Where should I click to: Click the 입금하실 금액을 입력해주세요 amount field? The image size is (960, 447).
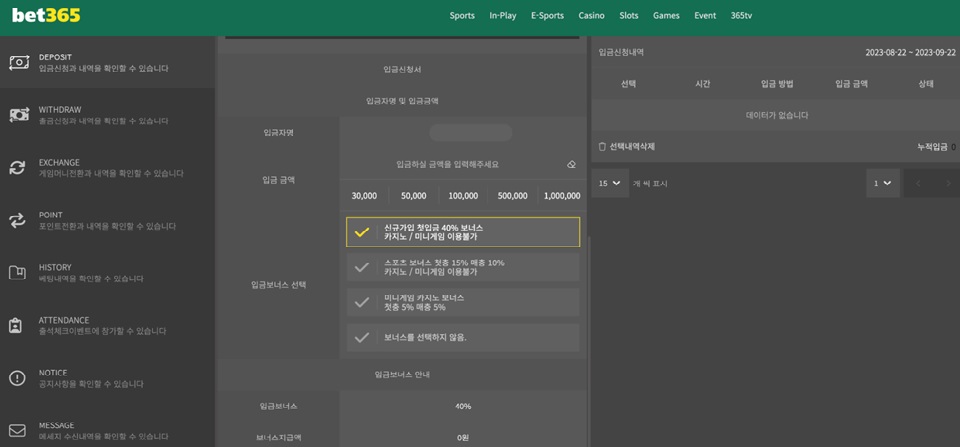(x=448, y=165)
